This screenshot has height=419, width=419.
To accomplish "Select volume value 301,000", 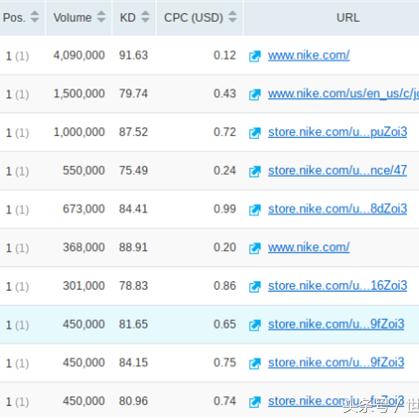I will click(x=84, y=286).
